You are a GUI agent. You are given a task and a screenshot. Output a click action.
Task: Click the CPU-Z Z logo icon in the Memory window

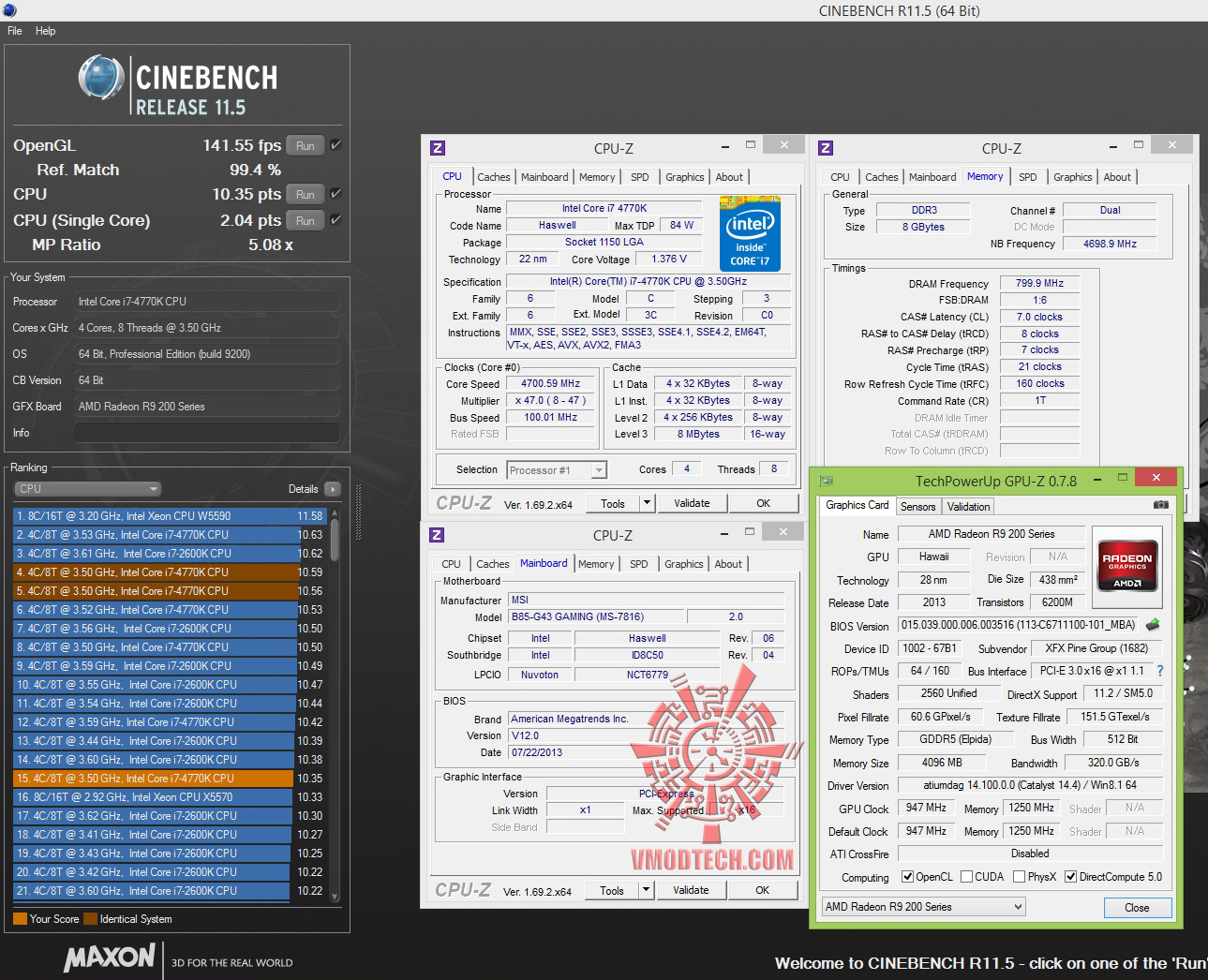pos(826,148)
